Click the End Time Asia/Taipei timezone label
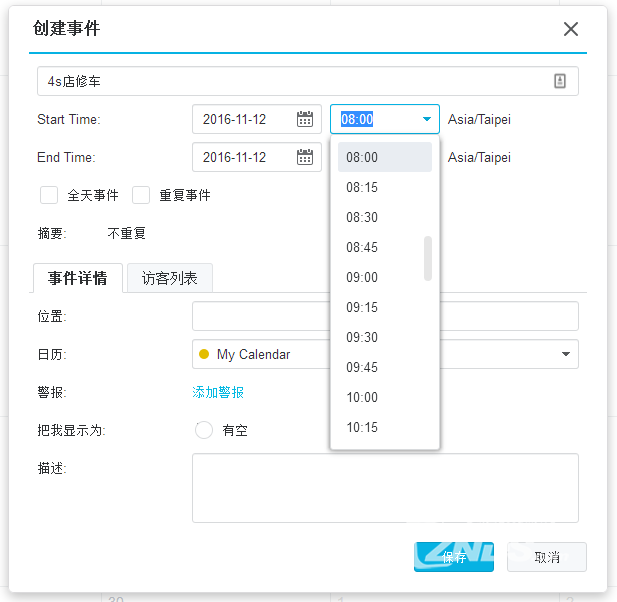 [479, 157]
